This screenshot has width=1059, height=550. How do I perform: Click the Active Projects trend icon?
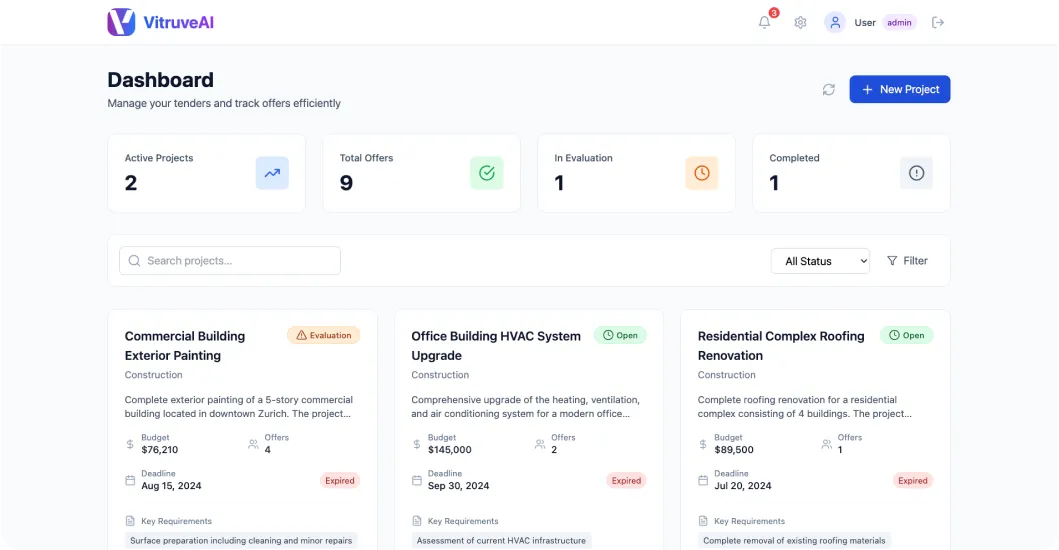click(x=272, y=173)
